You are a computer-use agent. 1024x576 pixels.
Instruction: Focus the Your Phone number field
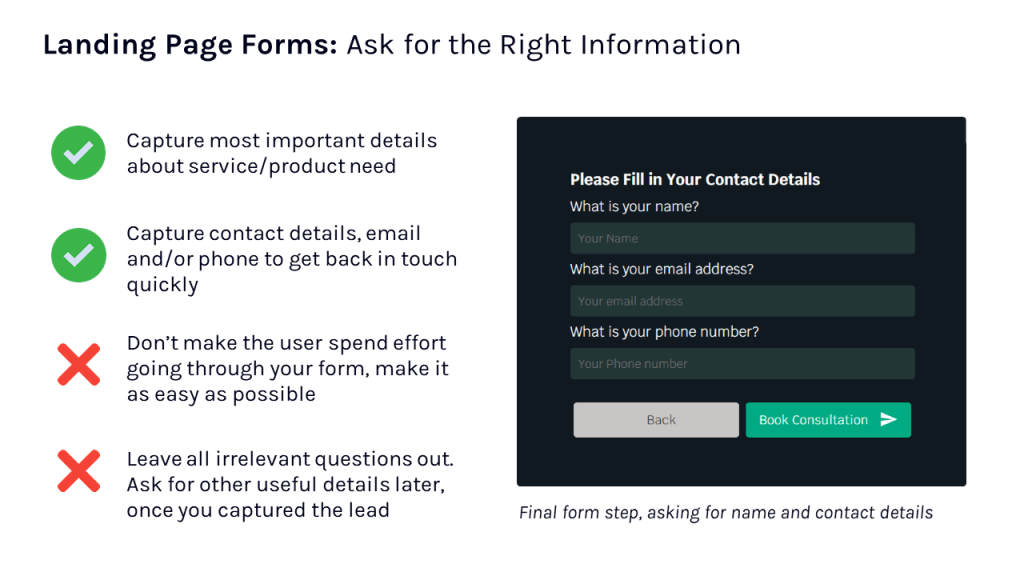coord(742,364)
